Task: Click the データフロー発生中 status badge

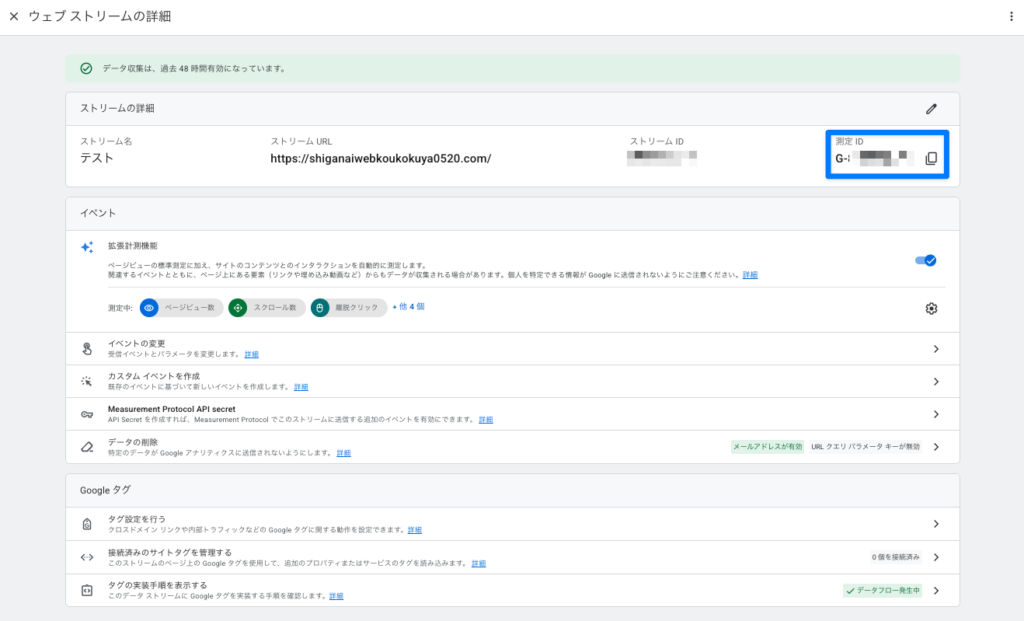Action: [882, 590]
